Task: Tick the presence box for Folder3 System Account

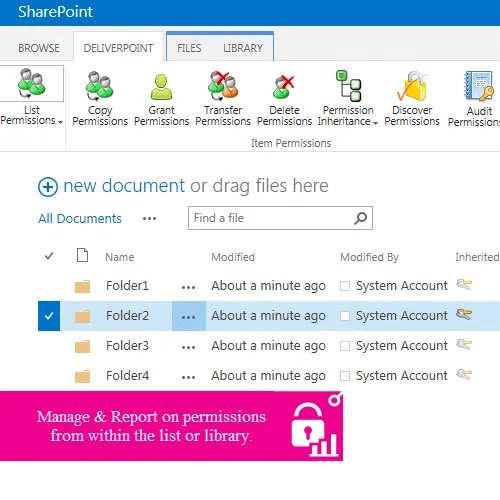Action: (x=345, y=346)
